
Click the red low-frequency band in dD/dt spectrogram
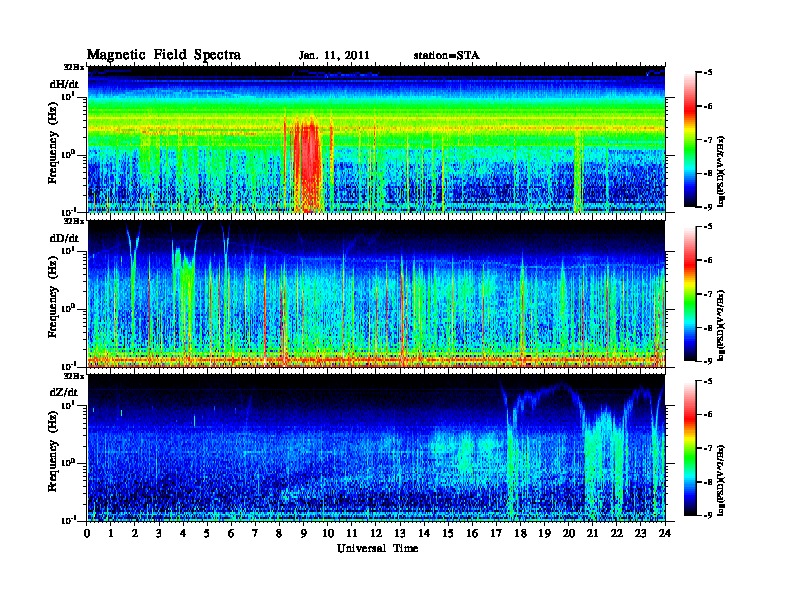coord(376,360)
